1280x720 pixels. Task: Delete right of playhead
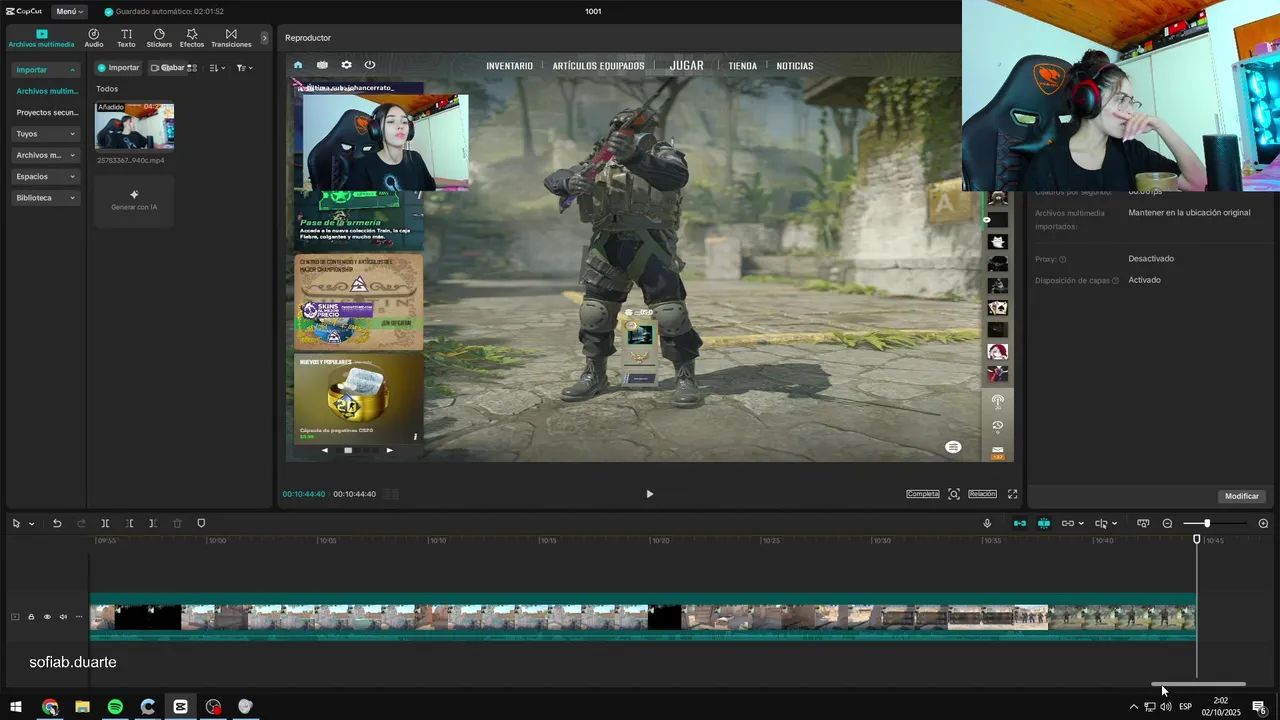click(x=152, y=524)
